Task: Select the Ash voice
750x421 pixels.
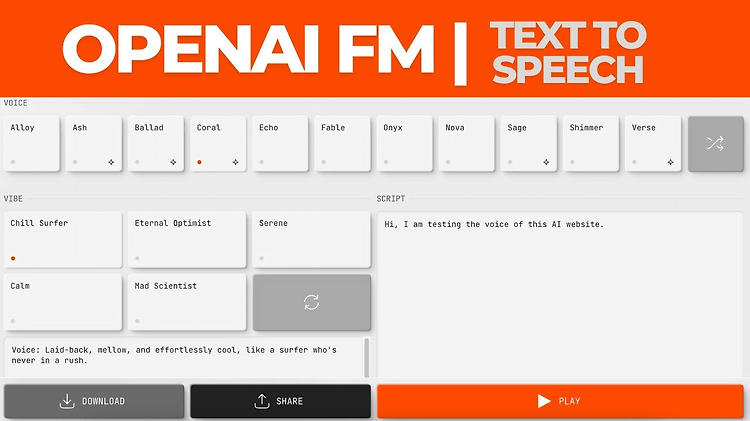Action: point(94,144)
